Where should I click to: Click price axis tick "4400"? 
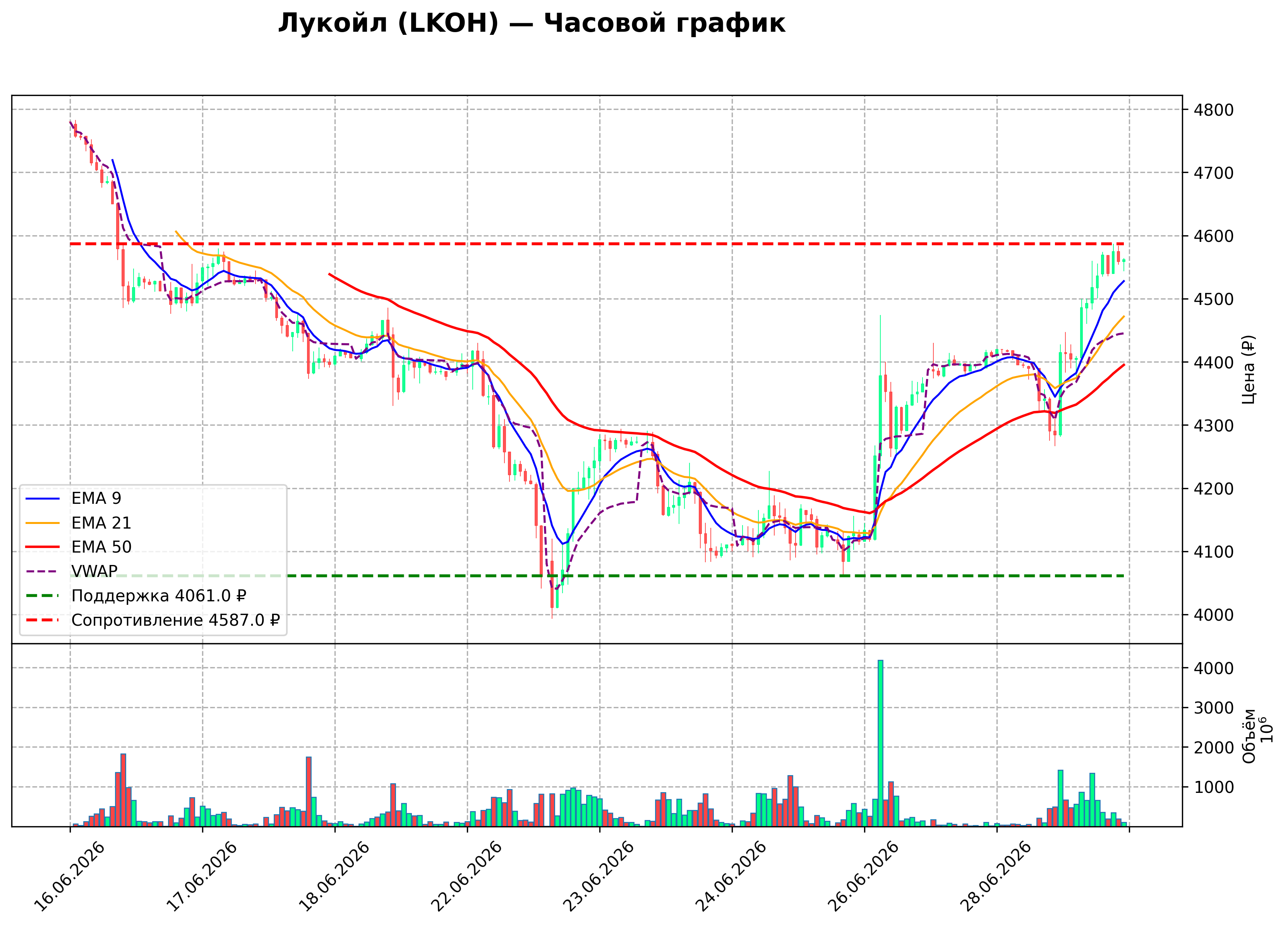(x=1214, y=362)
